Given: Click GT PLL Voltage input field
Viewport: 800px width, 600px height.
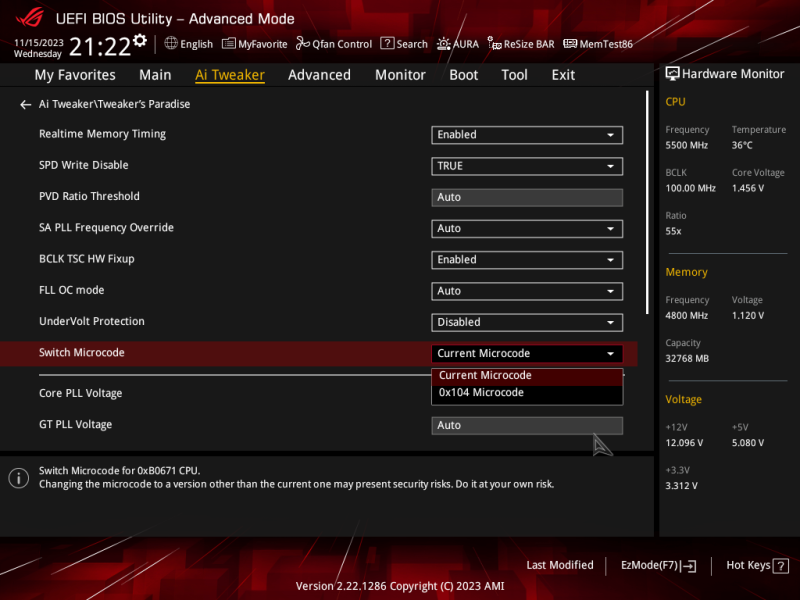Looking at the screenshot, I should click(527, 426).
